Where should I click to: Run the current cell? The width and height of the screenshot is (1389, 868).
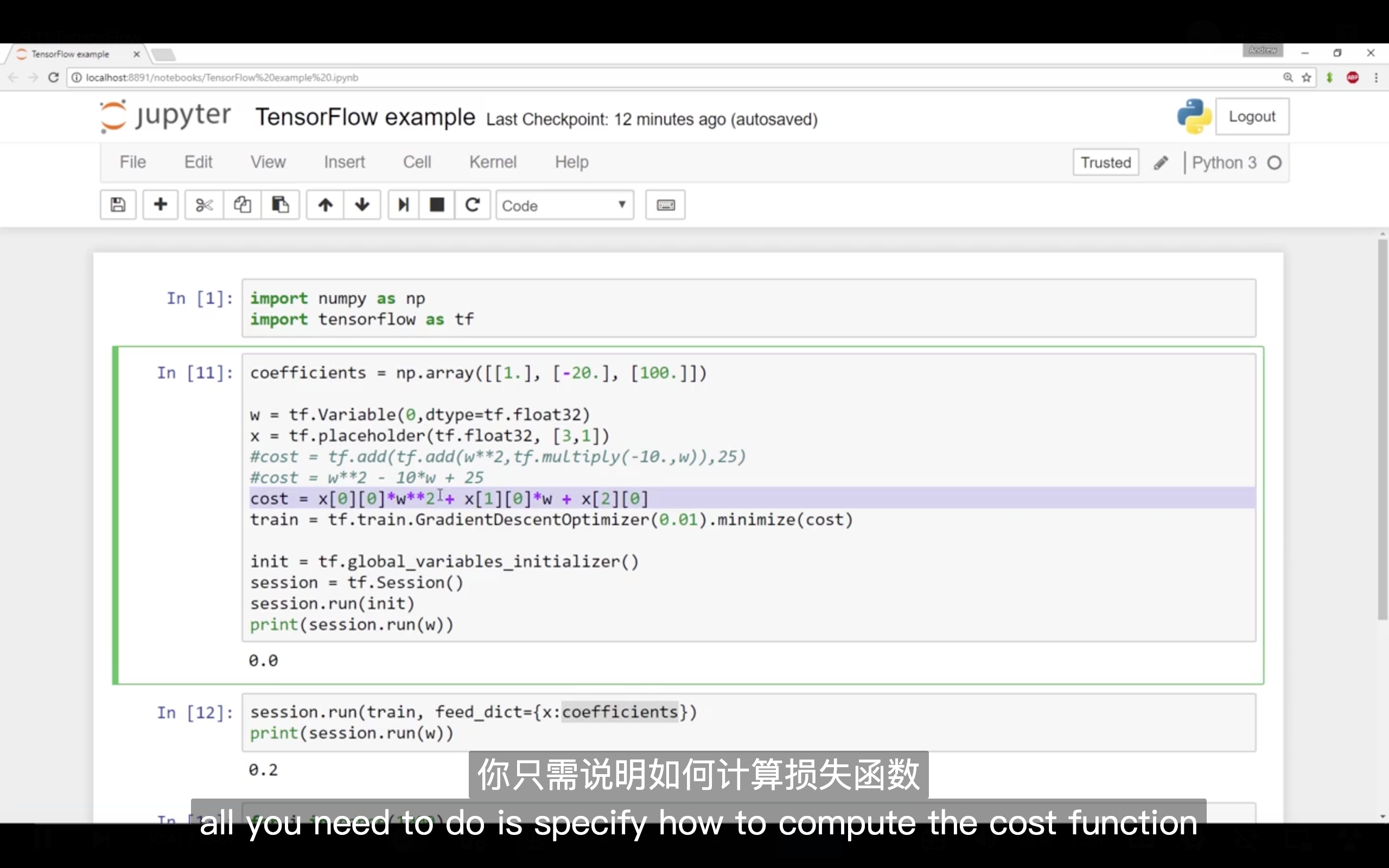(x=404, y=205)
